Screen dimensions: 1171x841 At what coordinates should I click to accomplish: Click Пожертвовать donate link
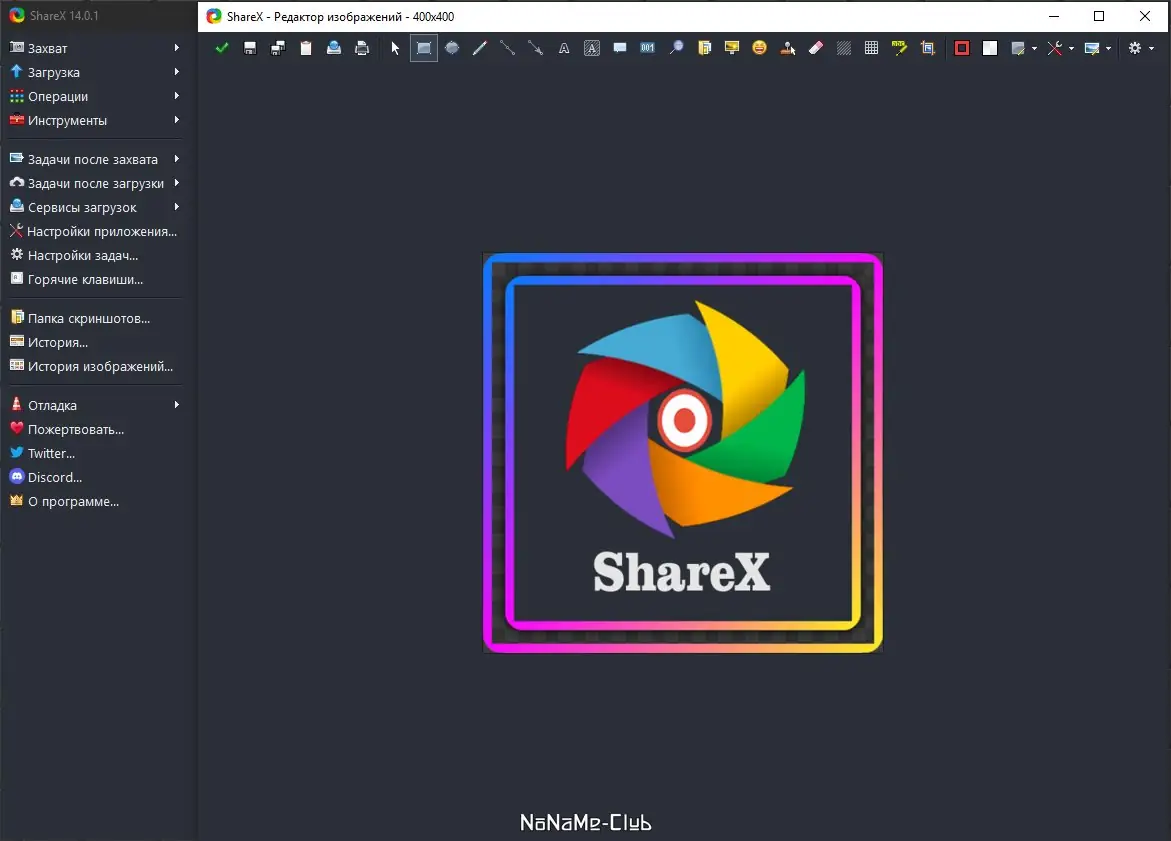tap(94, 429)
